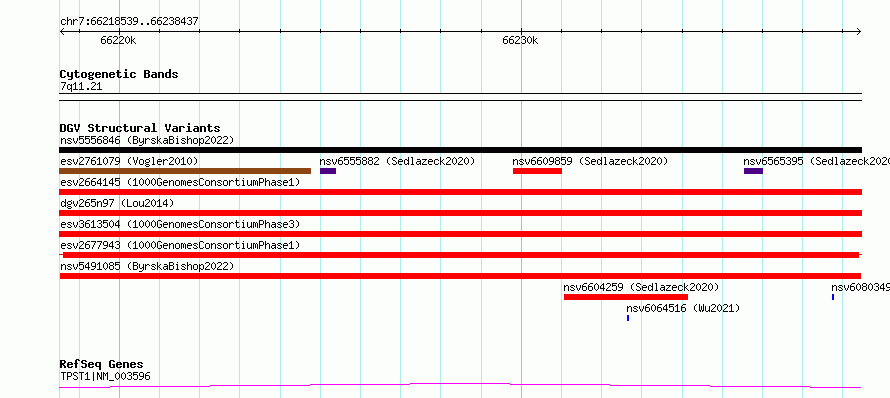Select the red nsv6604259 variant bar
The height and width of the screenshot is (398, 890).
point(626,297)
